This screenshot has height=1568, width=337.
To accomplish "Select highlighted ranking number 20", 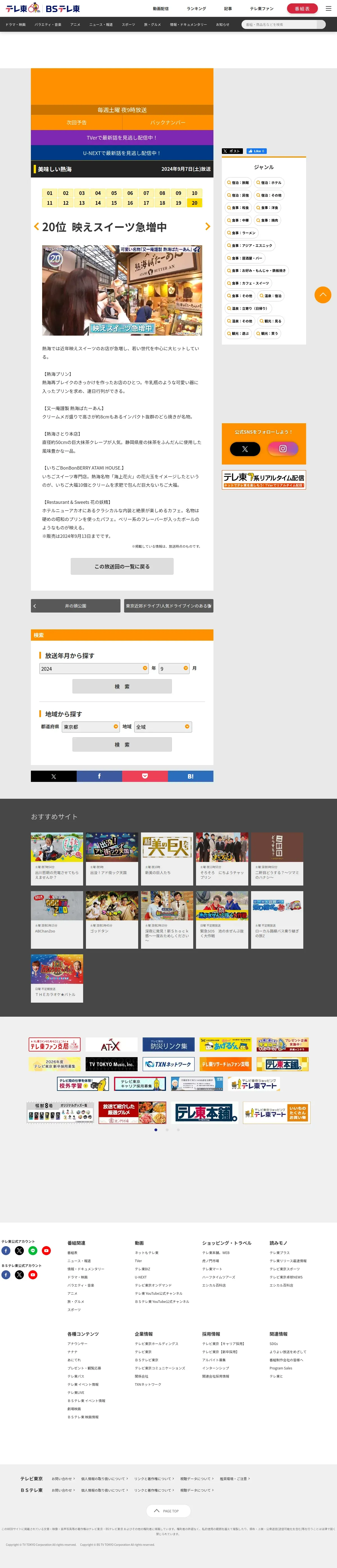I will click(195, 203).
